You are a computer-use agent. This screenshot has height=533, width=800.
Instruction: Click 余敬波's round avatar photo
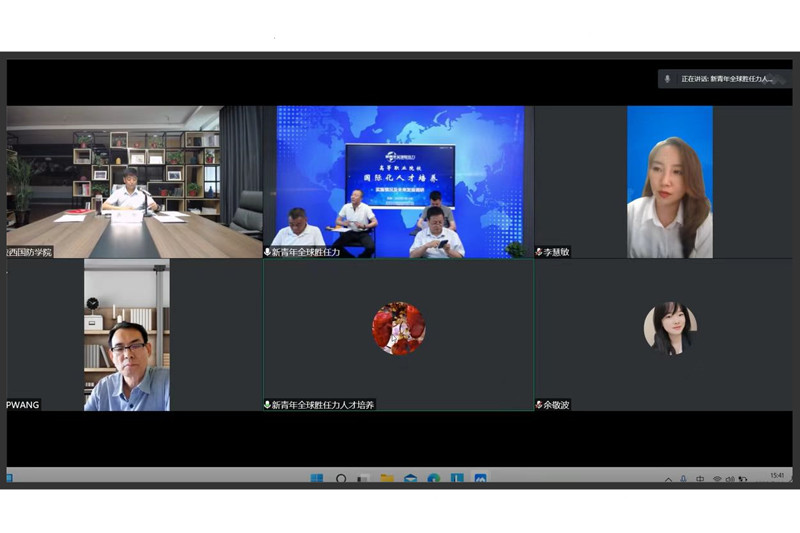pos(670,328)
